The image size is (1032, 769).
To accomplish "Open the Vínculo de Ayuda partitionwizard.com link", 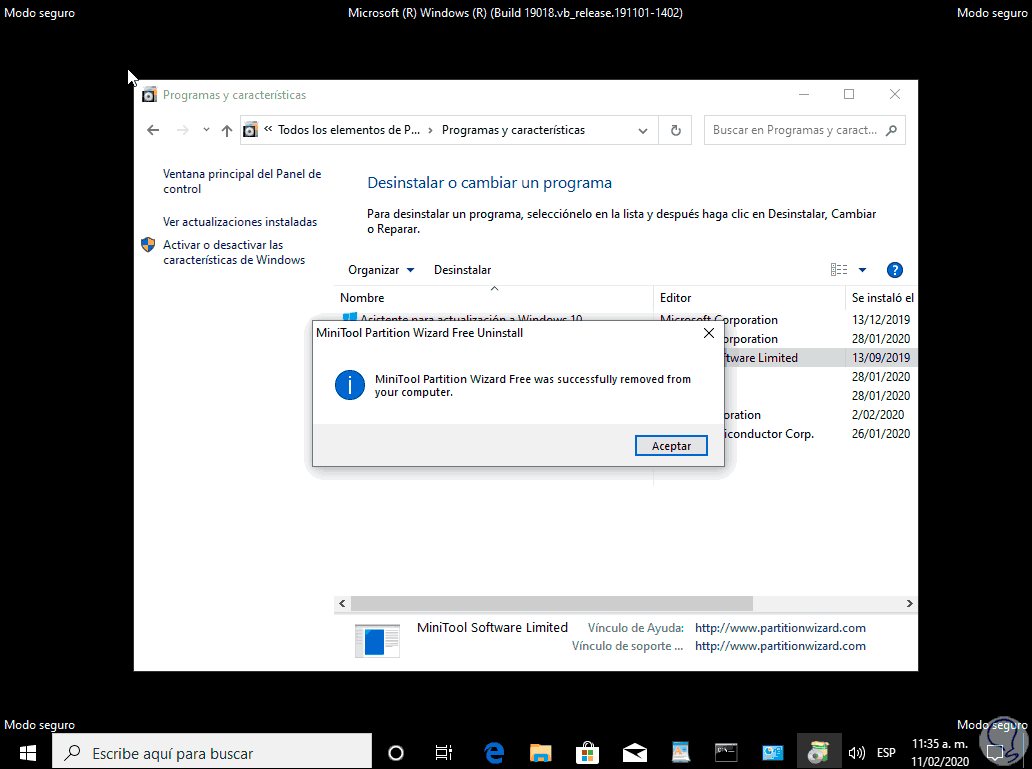I will tap(780, 628).
